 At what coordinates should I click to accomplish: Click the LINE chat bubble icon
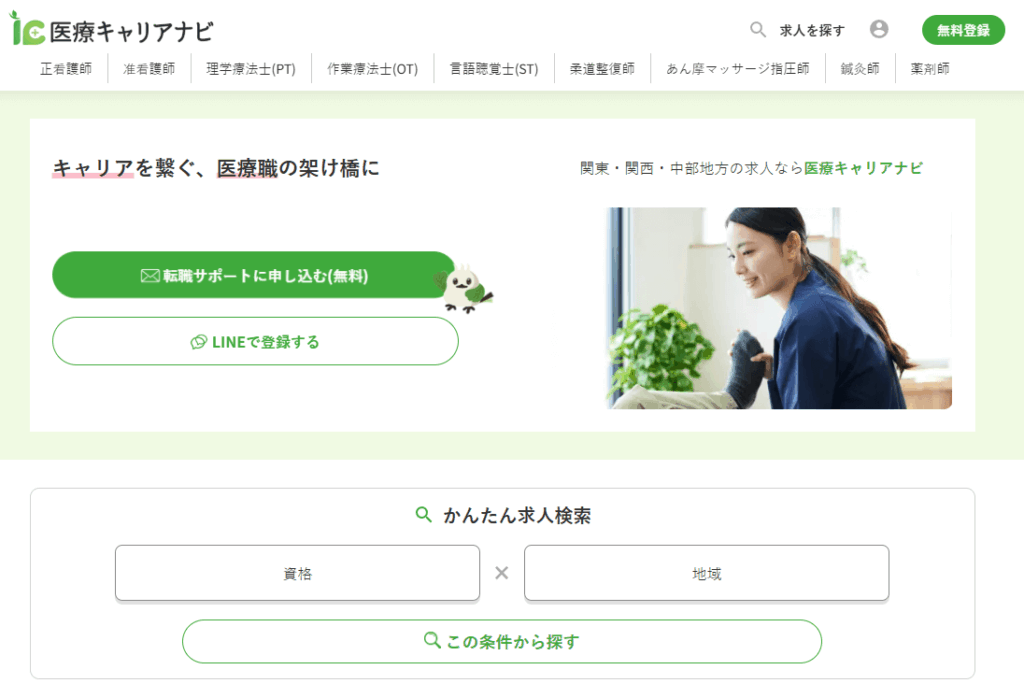[199, 342]
